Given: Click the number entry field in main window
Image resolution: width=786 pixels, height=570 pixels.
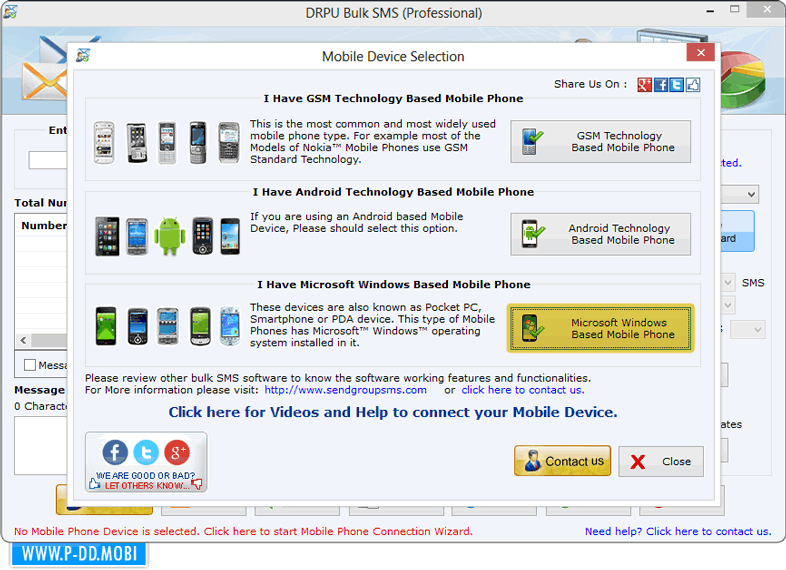Looking at the screenshot, I should (x=48, y=160).
